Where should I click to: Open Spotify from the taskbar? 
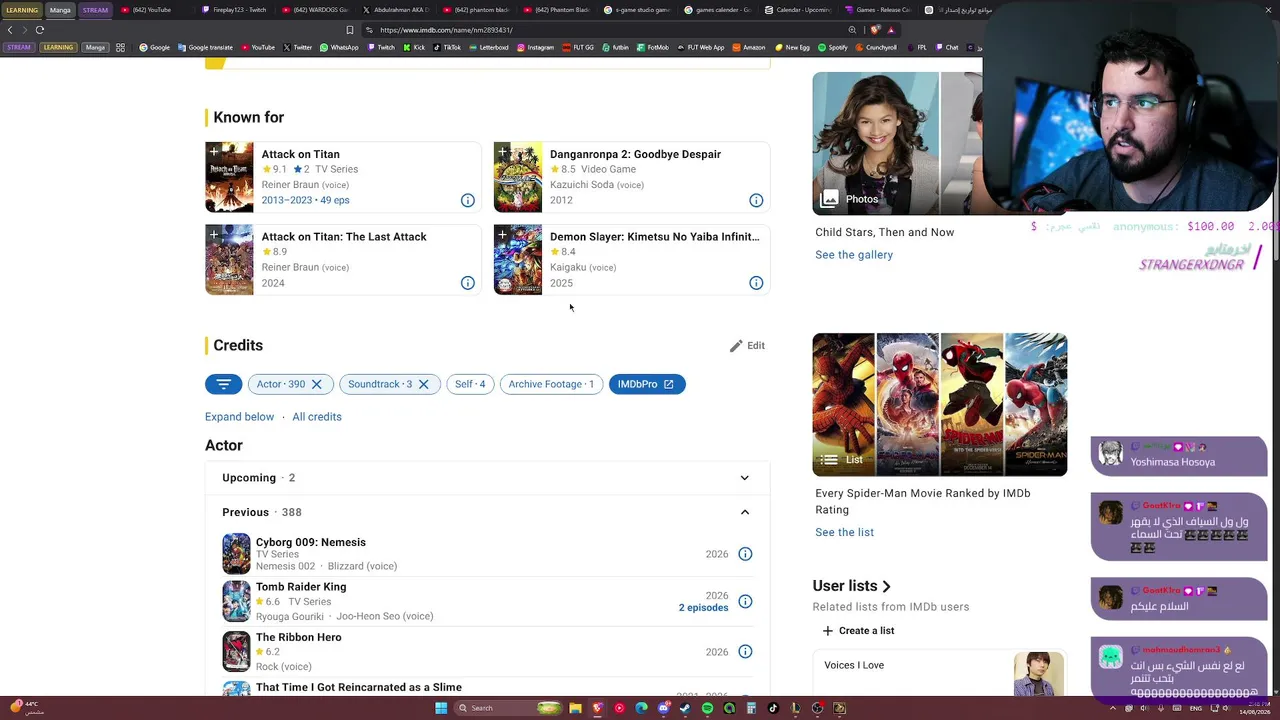click(707, 708)
